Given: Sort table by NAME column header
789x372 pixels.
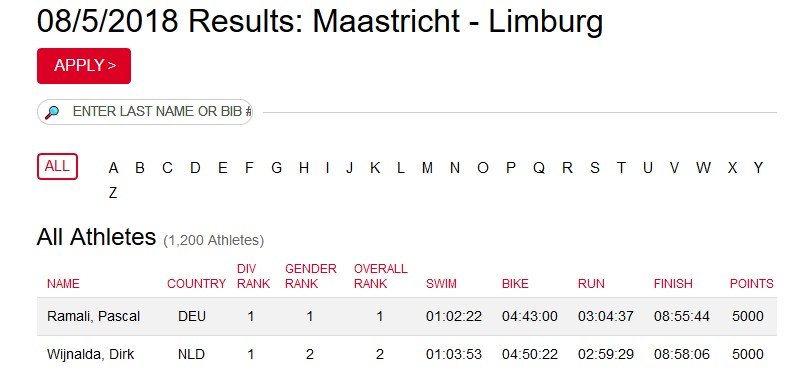Looking at the screenshot, I should [x=63, y=284].
